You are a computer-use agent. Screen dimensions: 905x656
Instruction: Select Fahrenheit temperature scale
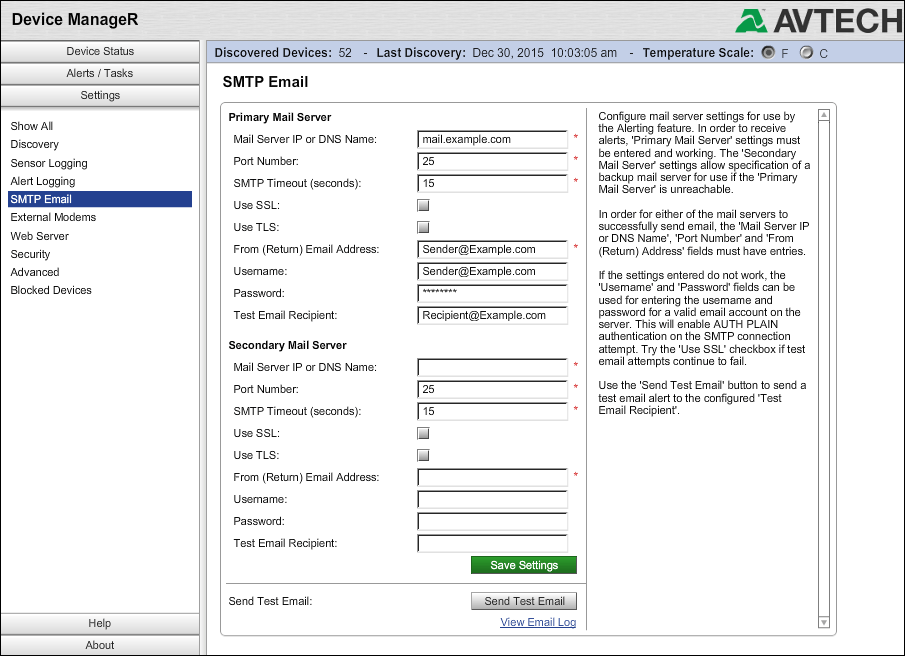tap(767, 53)
